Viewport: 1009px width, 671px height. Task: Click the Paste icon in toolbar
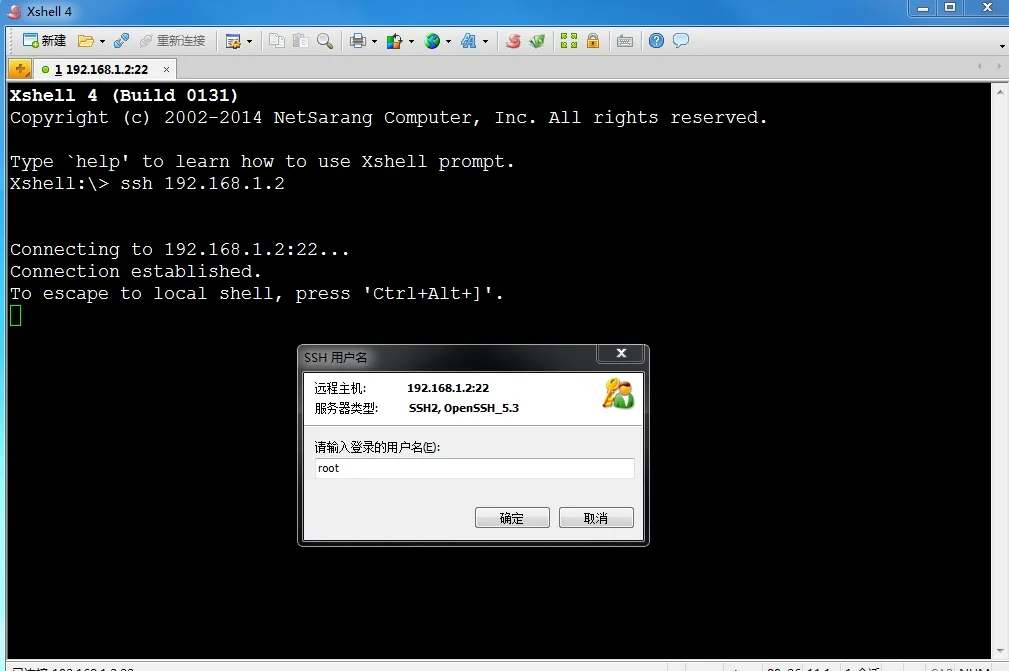(301, 41)
